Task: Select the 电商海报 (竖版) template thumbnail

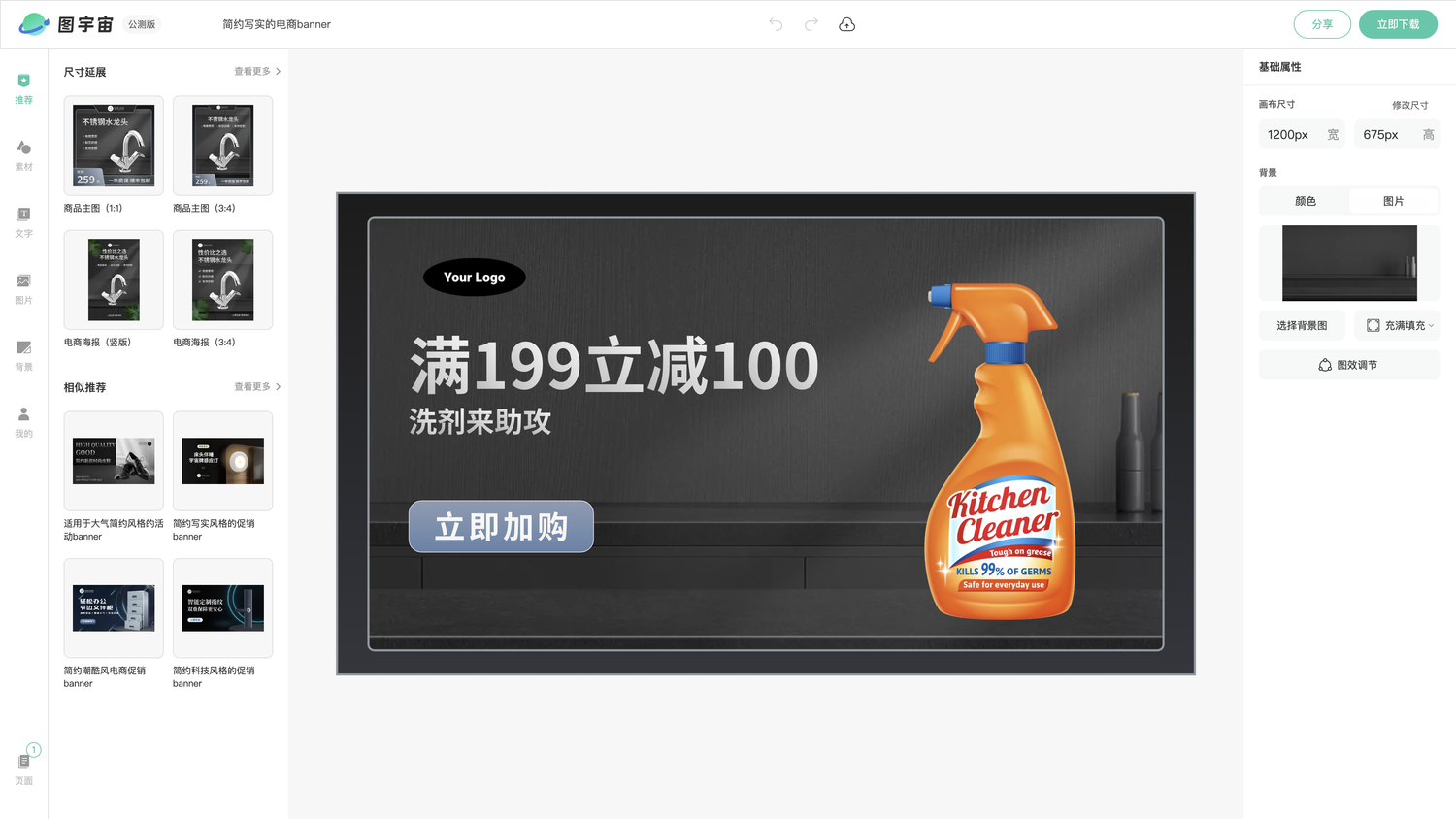Action: click(x=114, y=279)
